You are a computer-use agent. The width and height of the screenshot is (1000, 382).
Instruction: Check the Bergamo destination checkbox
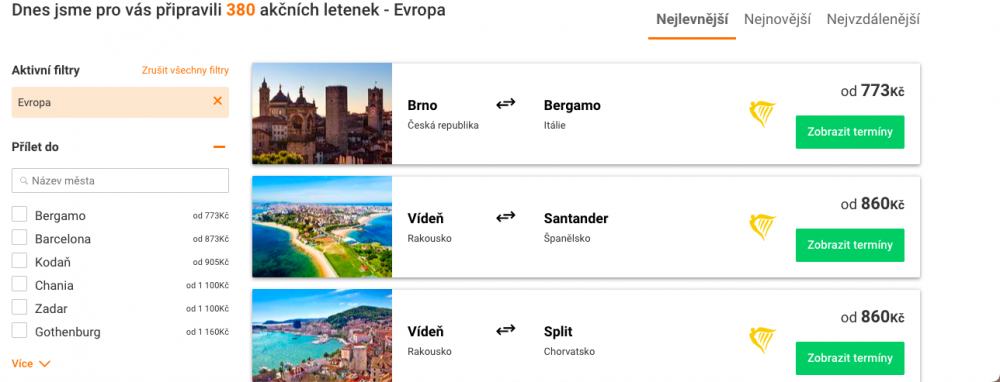pos(19,215)
